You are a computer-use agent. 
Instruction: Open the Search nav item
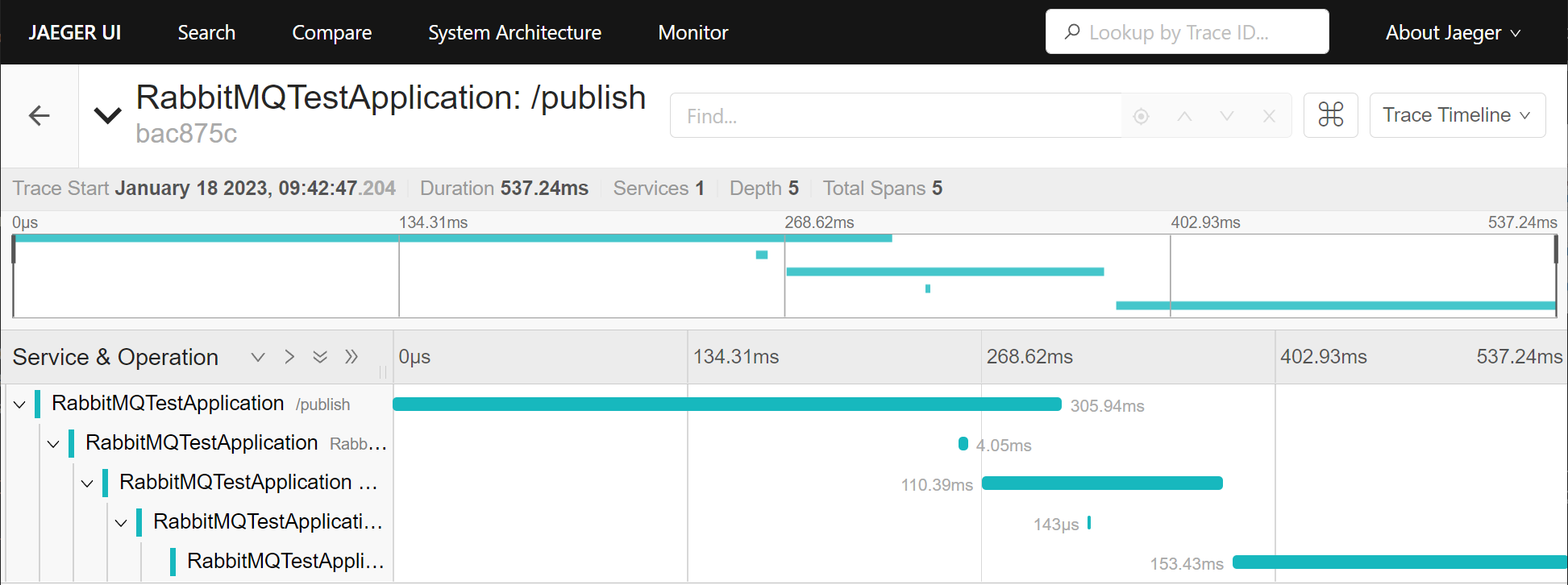[x=206, y=32]
